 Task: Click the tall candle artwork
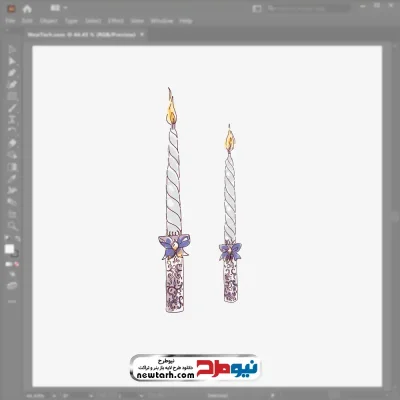(174, 200)
